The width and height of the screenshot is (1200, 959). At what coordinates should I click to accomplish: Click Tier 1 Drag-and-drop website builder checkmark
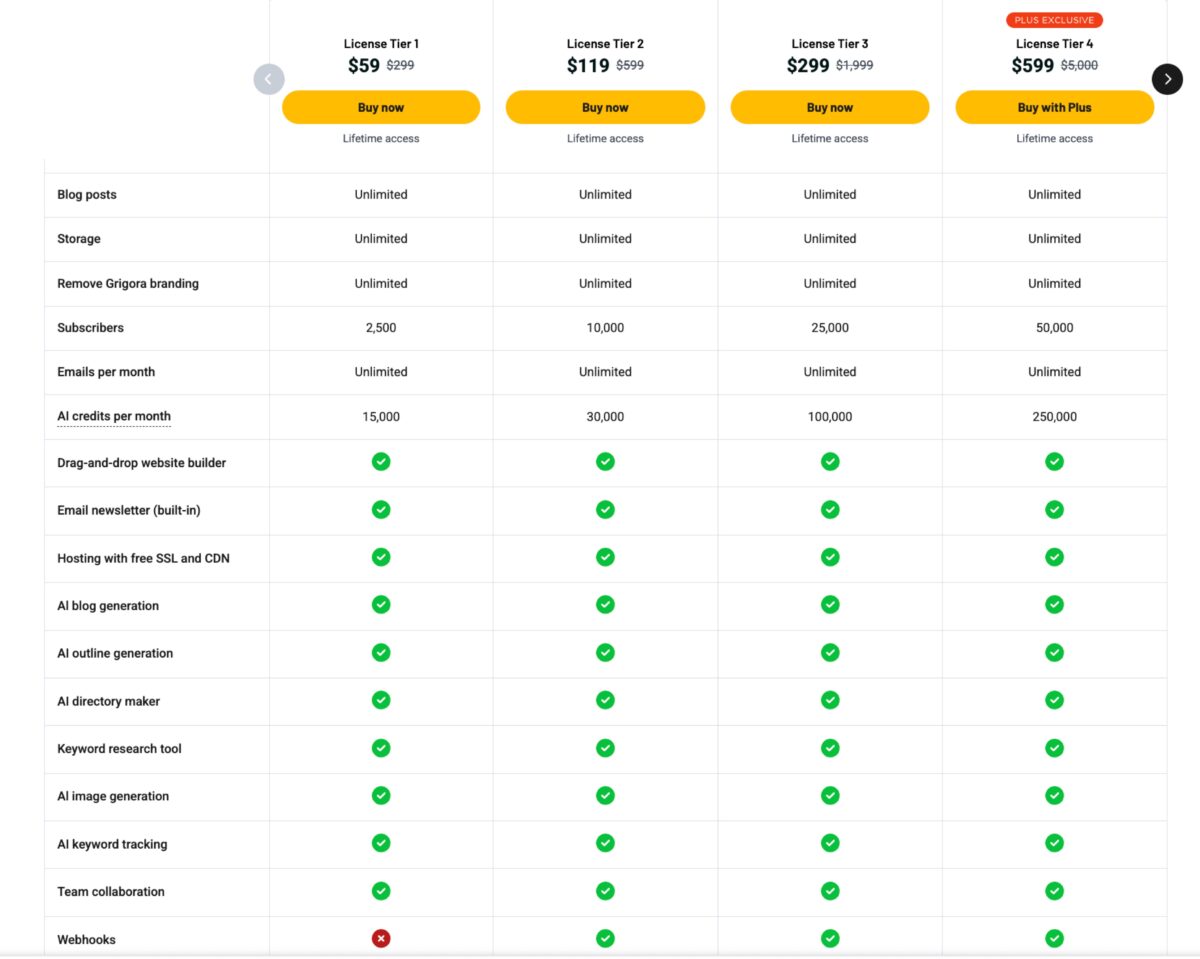(x=381, y=461)
